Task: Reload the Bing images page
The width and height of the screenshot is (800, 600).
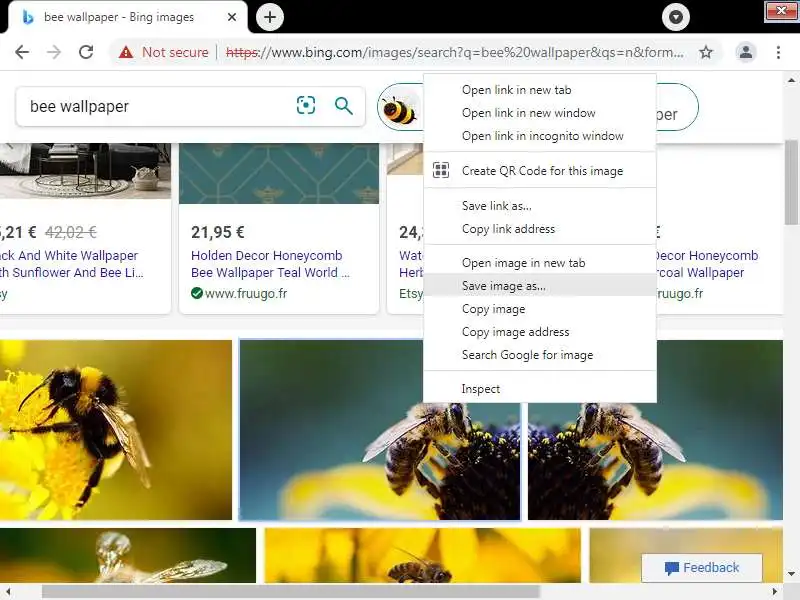Action: (x=86, y=52)
